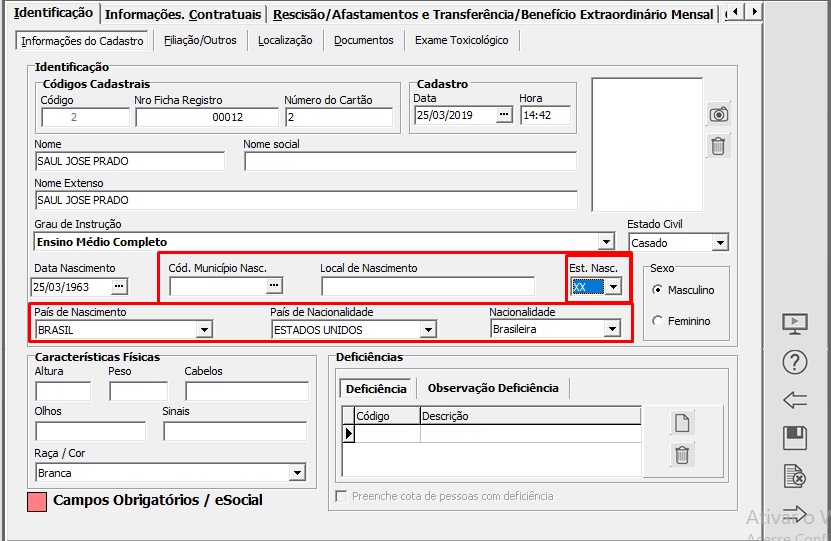Click the presentation screen icon in sidebar
This screenshot has height=541, width=831.
(795, 323)
